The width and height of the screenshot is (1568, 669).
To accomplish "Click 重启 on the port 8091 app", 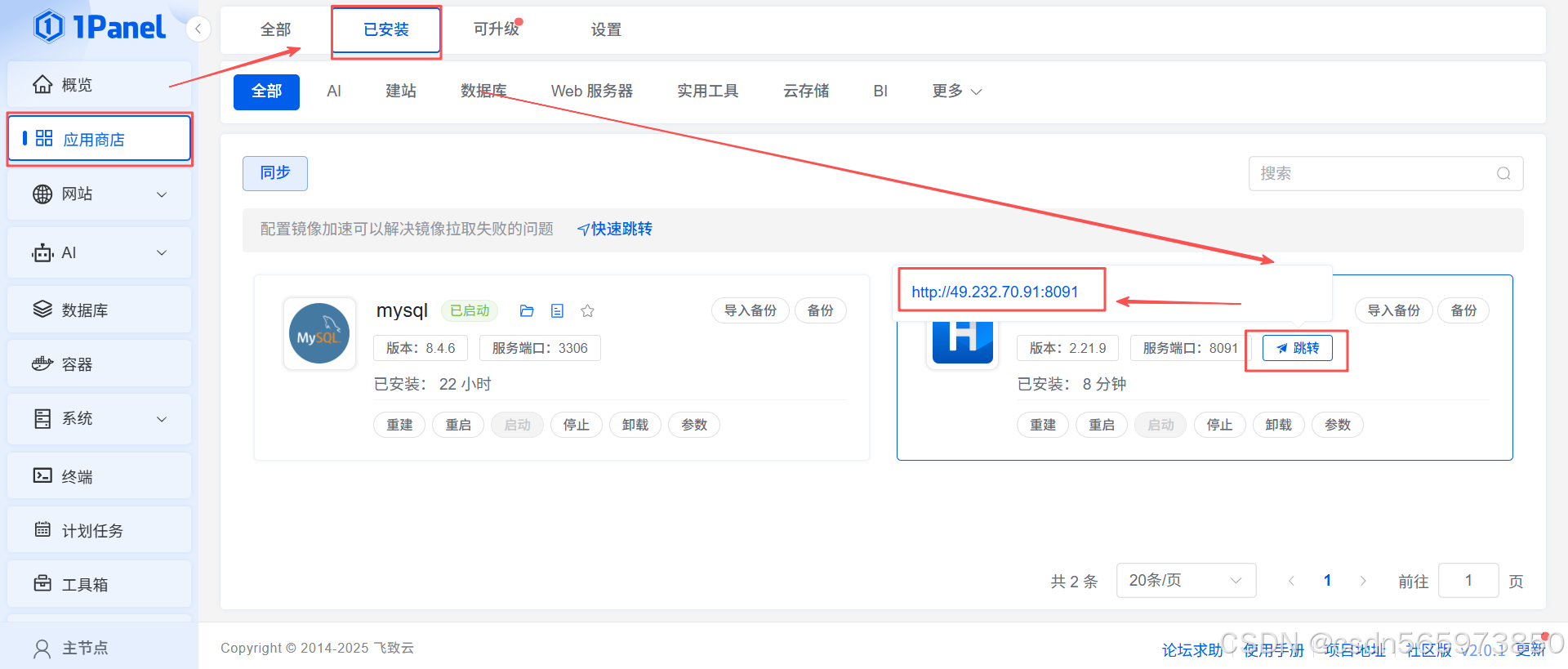I will (x=1102, y=425).
